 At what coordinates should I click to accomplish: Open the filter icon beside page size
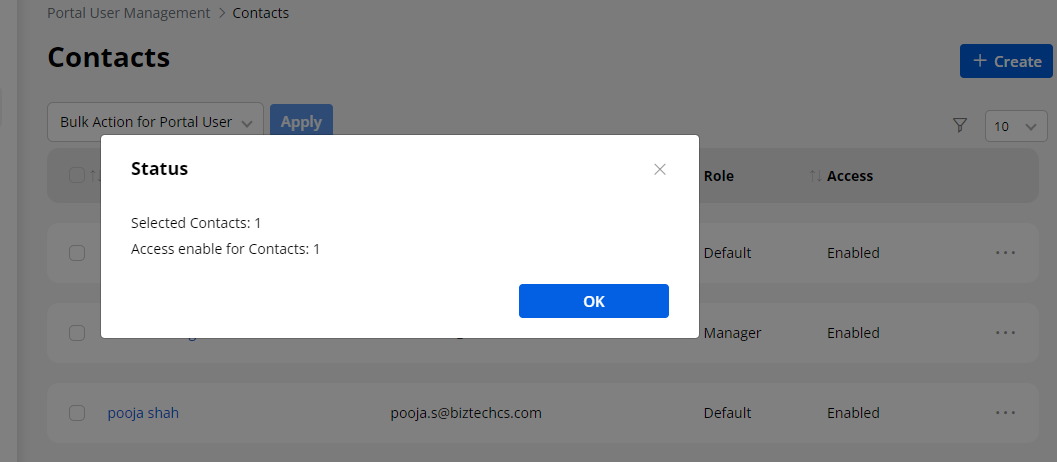[x=960, y=125]
